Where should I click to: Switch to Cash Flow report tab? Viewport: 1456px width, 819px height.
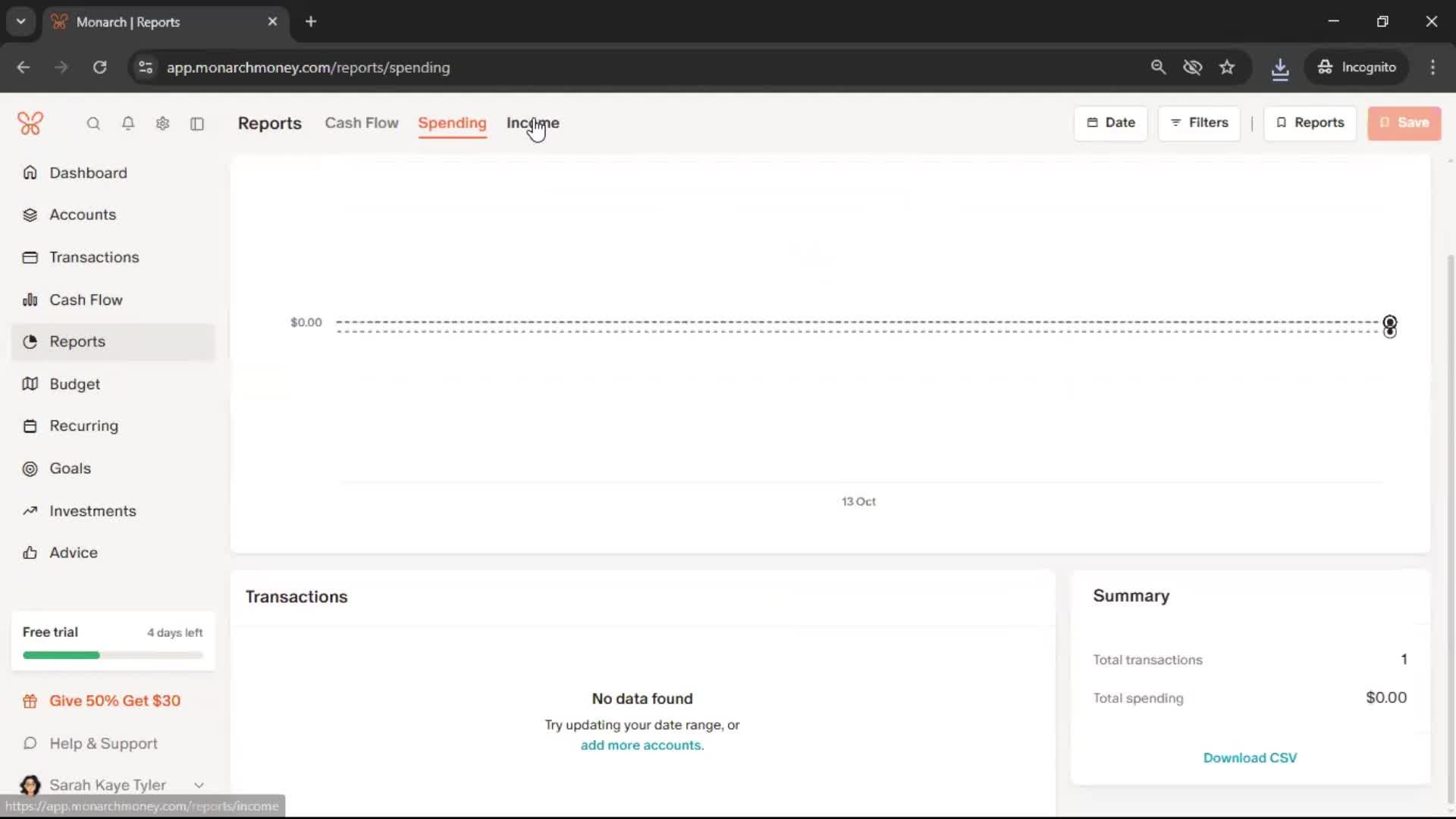click(361, 123)
